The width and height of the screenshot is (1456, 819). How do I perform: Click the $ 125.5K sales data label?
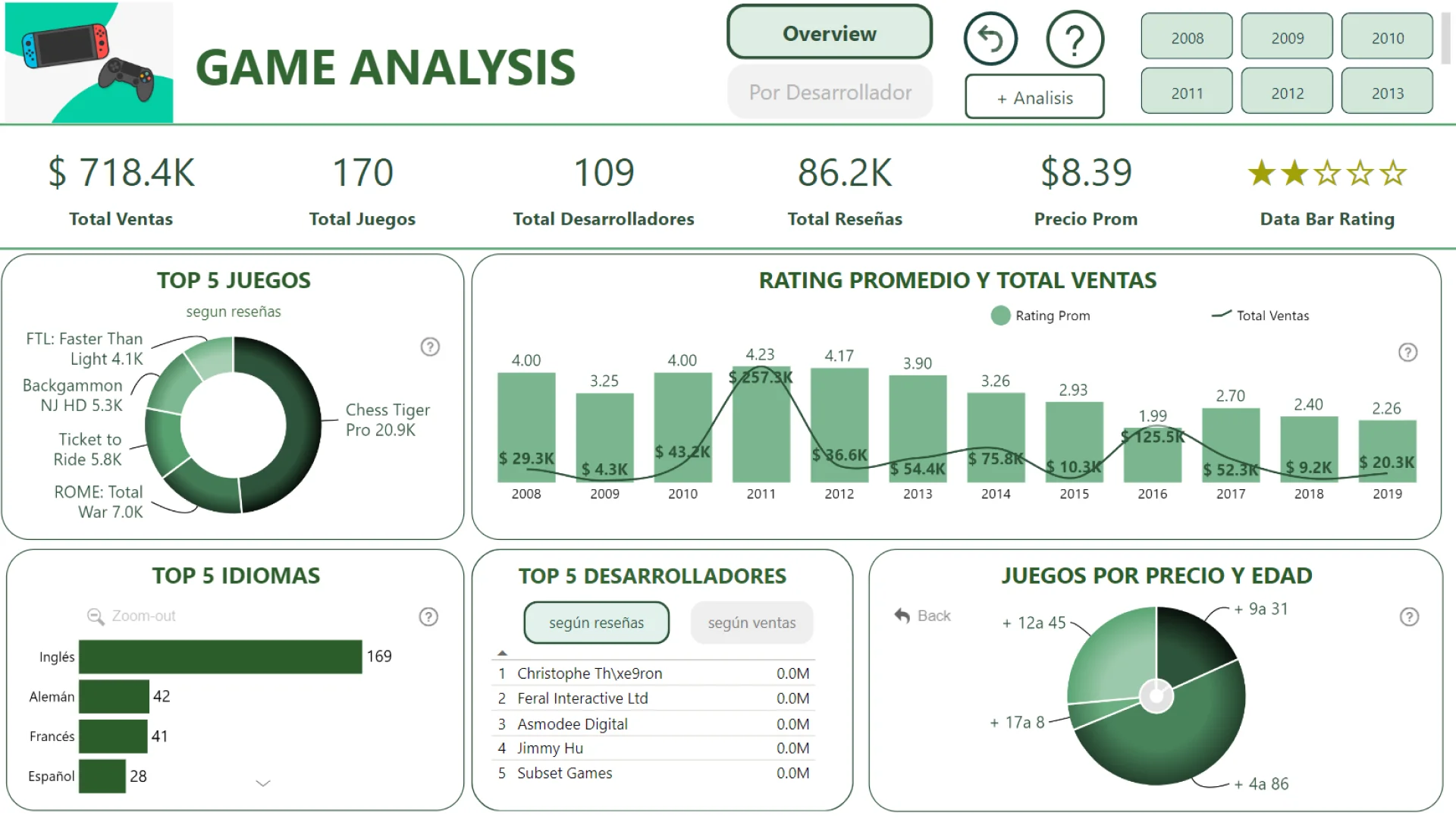point(1153,437)
